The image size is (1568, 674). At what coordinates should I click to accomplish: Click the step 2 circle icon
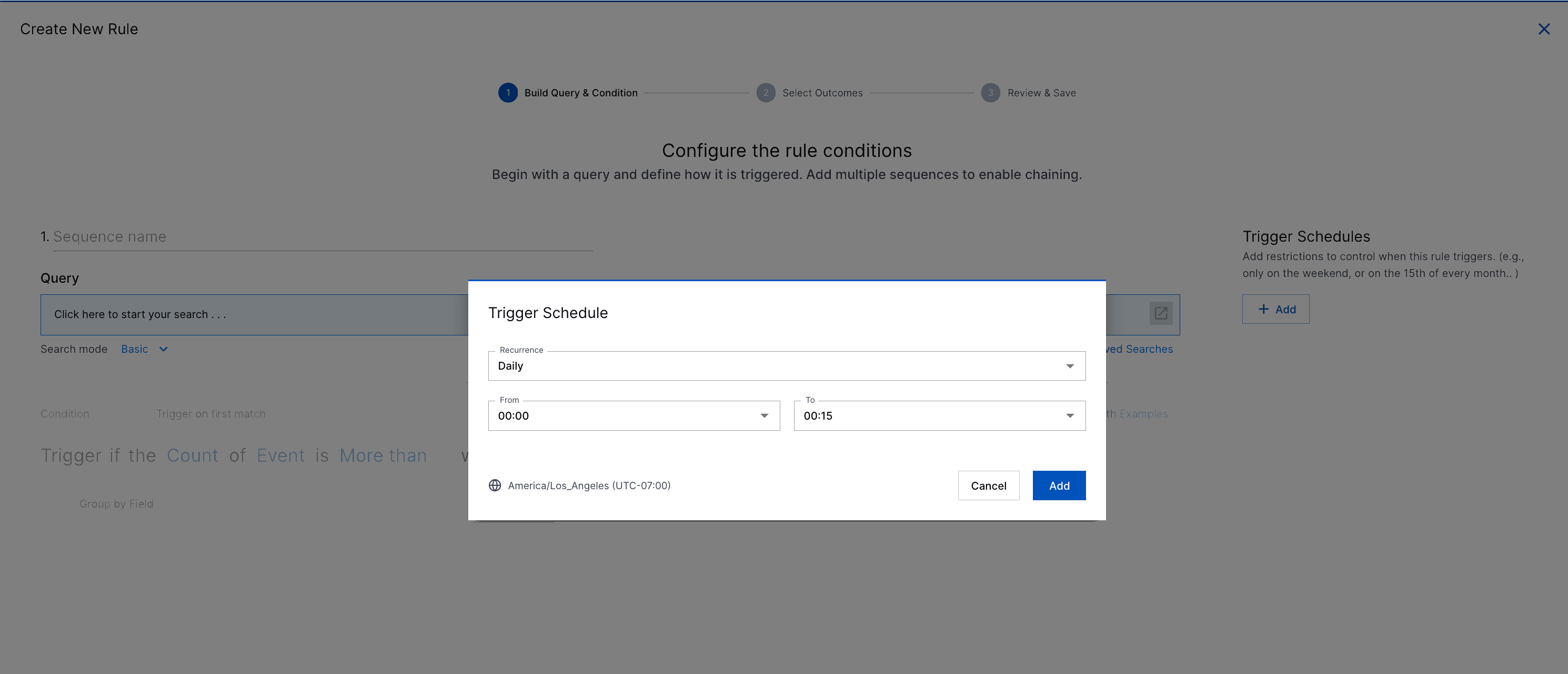[766, 93]
